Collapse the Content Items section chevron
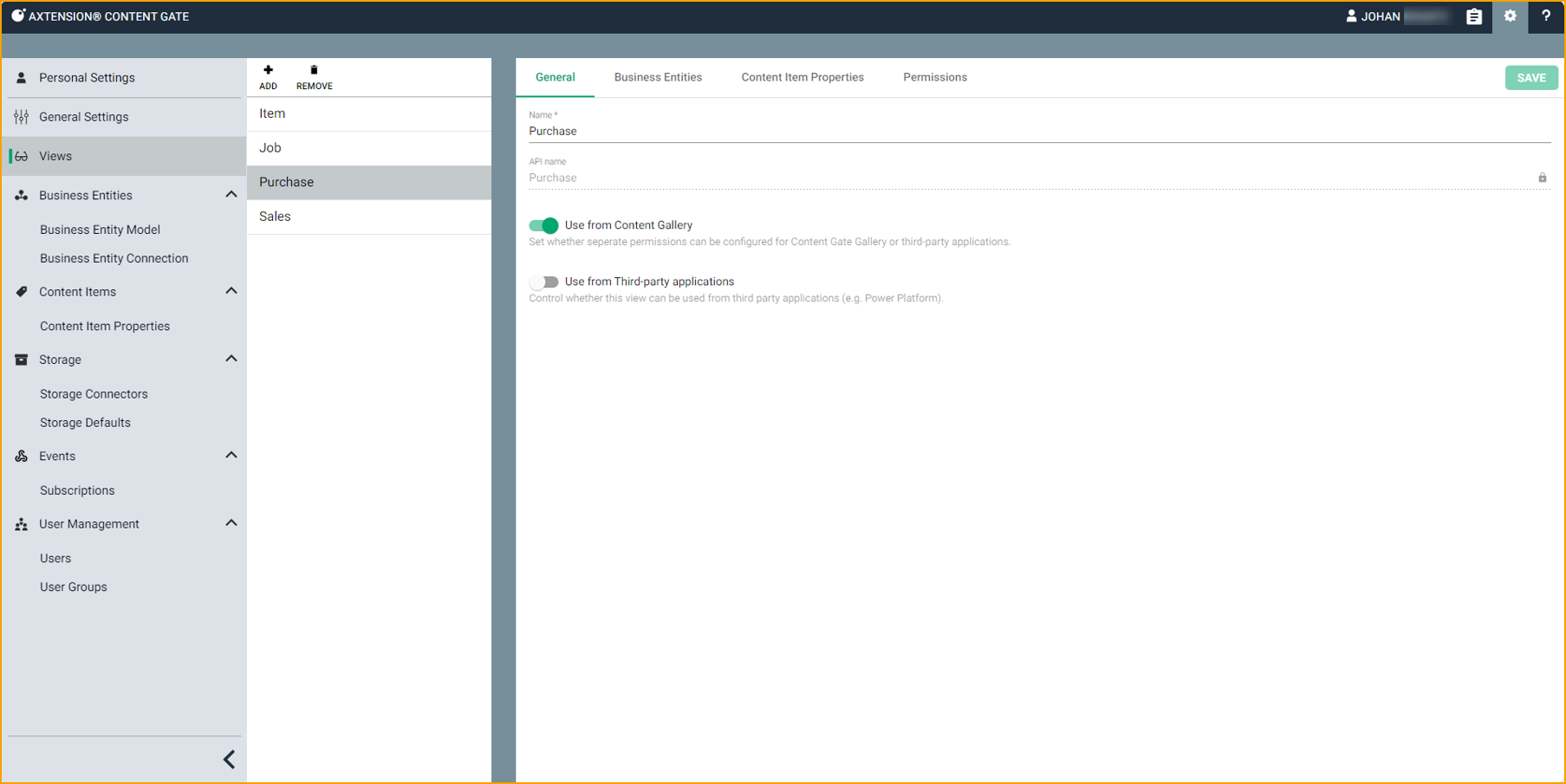1566x784 pixels. pos(231,291)
